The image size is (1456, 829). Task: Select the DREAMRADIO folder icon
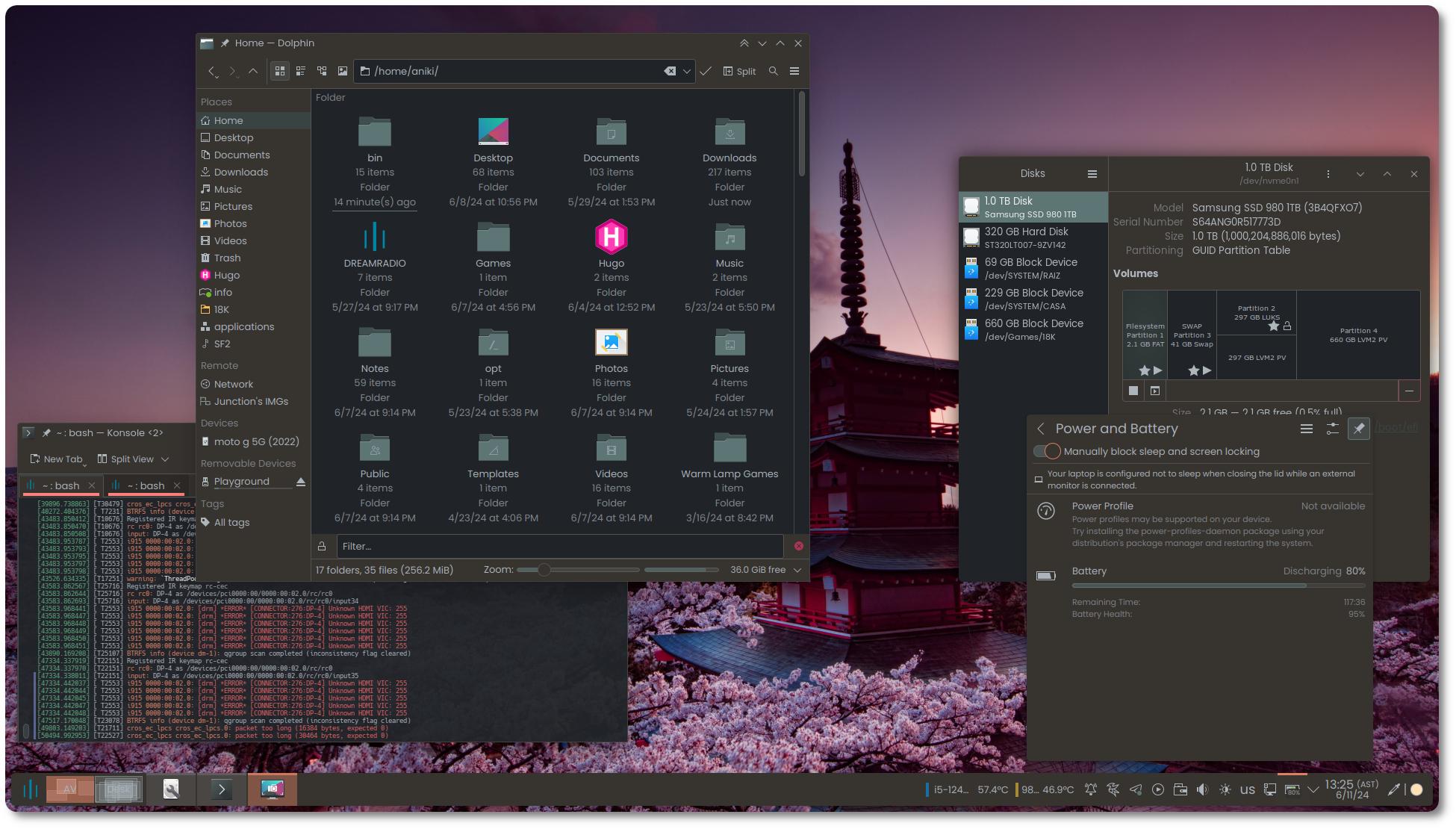[x=375, y=237]
